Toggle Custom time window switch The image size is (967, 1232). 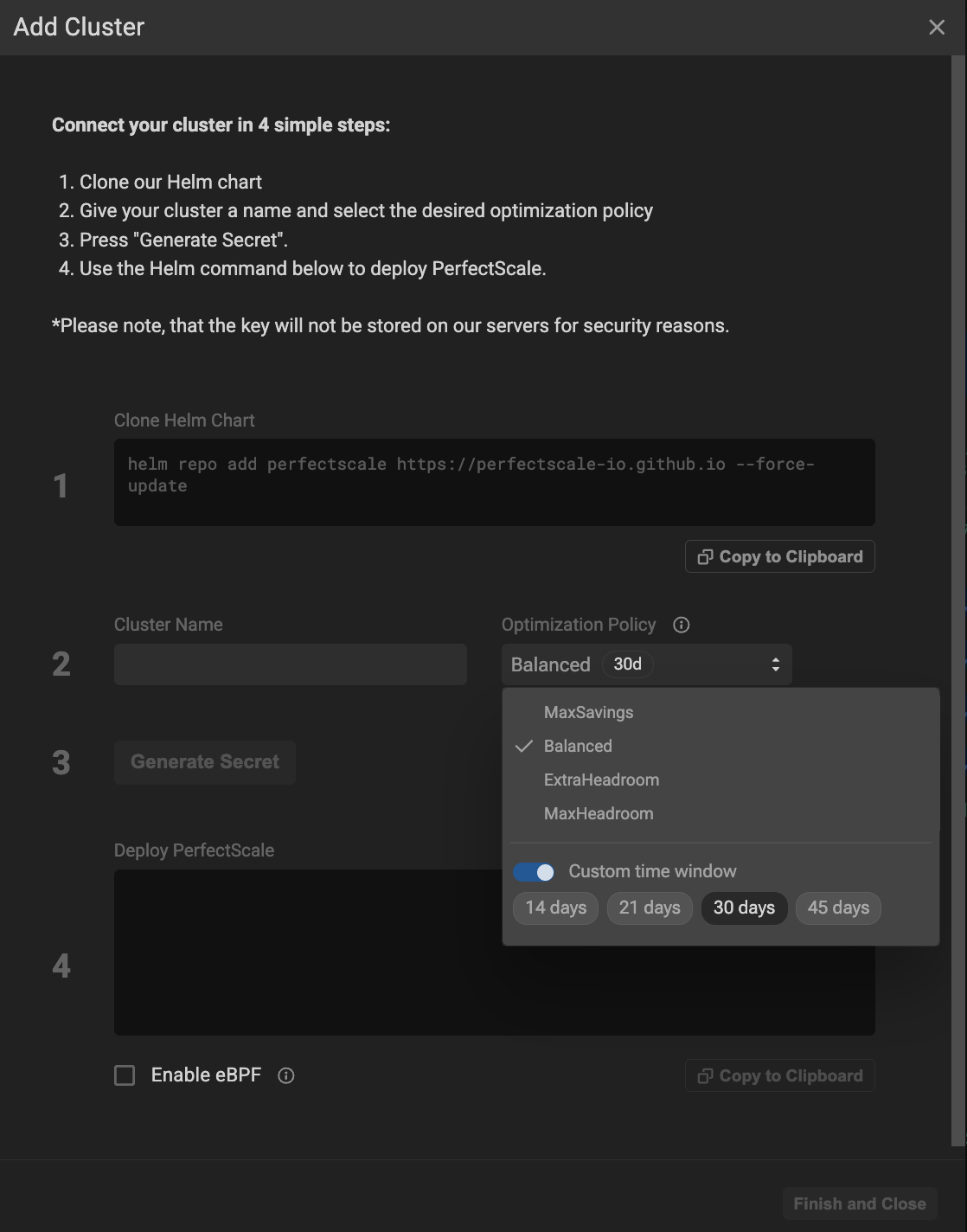pos(534,872)
